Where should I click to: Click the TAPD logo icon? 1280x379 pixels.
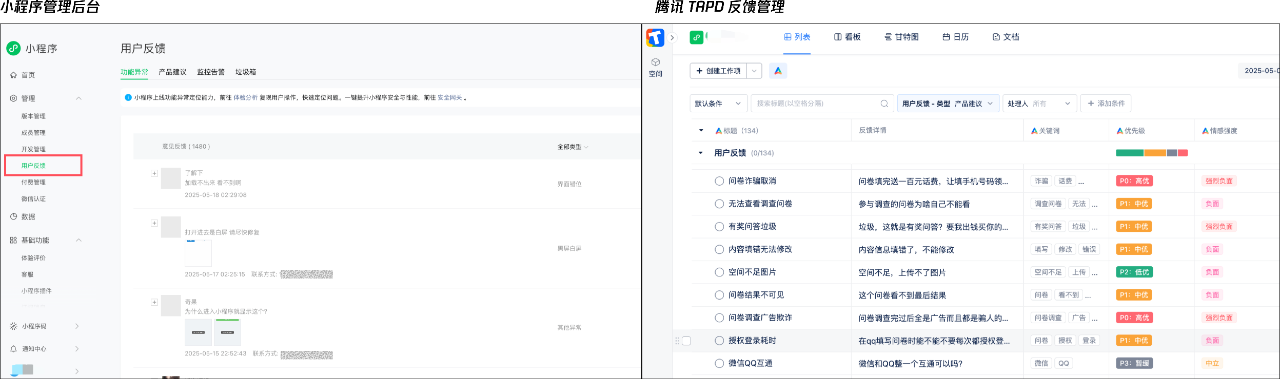pyautogui.click(x=655, y=38)
